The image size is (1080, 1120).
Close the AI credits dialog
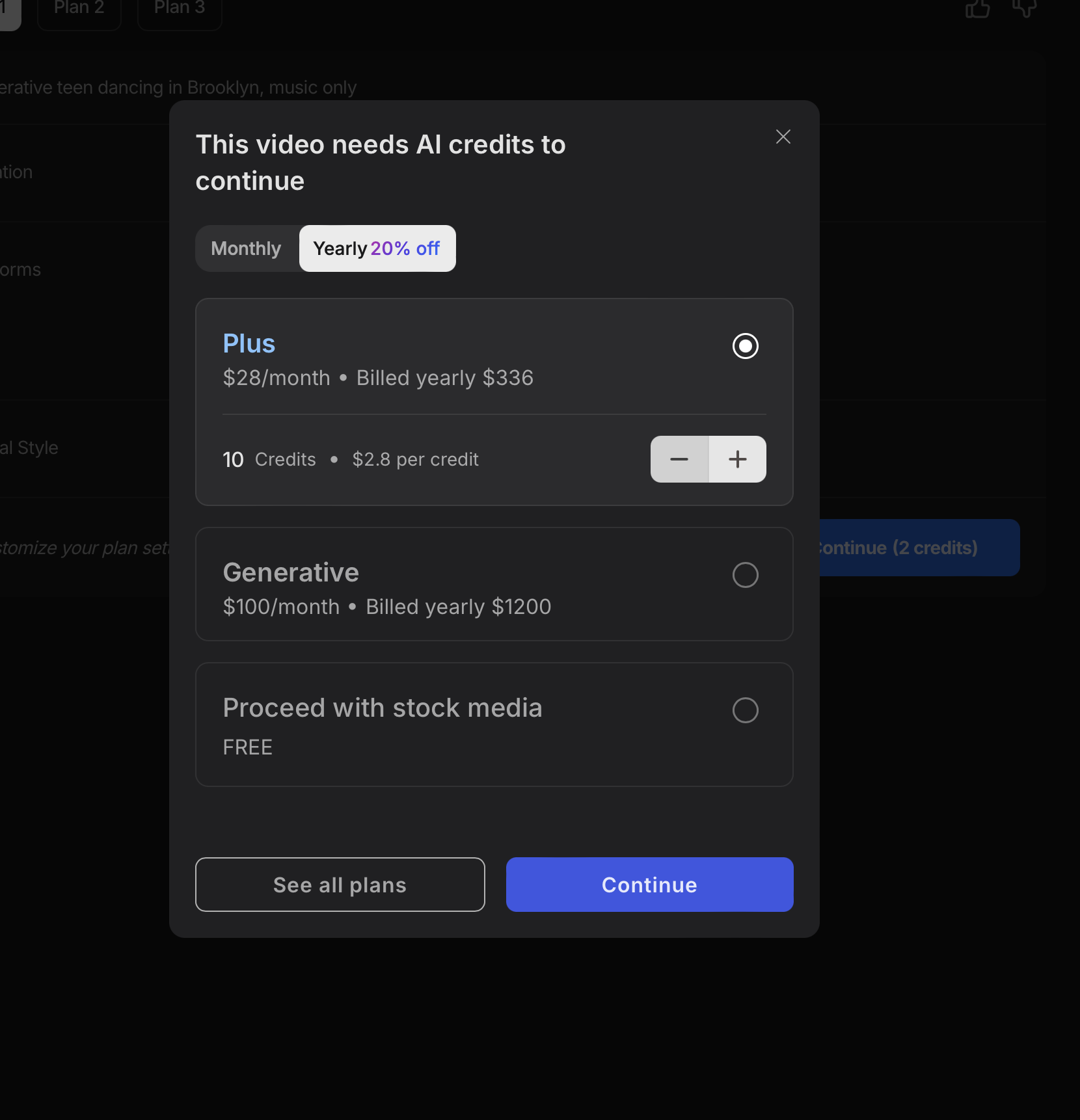click(783, 137)
